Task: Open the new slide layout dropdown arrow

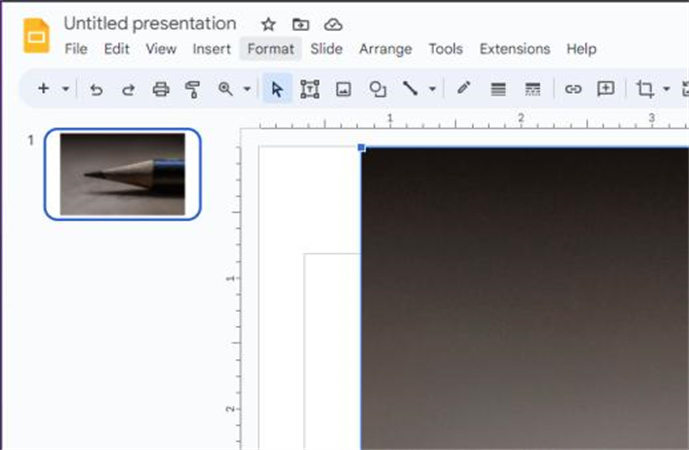Action: (66, 89)
